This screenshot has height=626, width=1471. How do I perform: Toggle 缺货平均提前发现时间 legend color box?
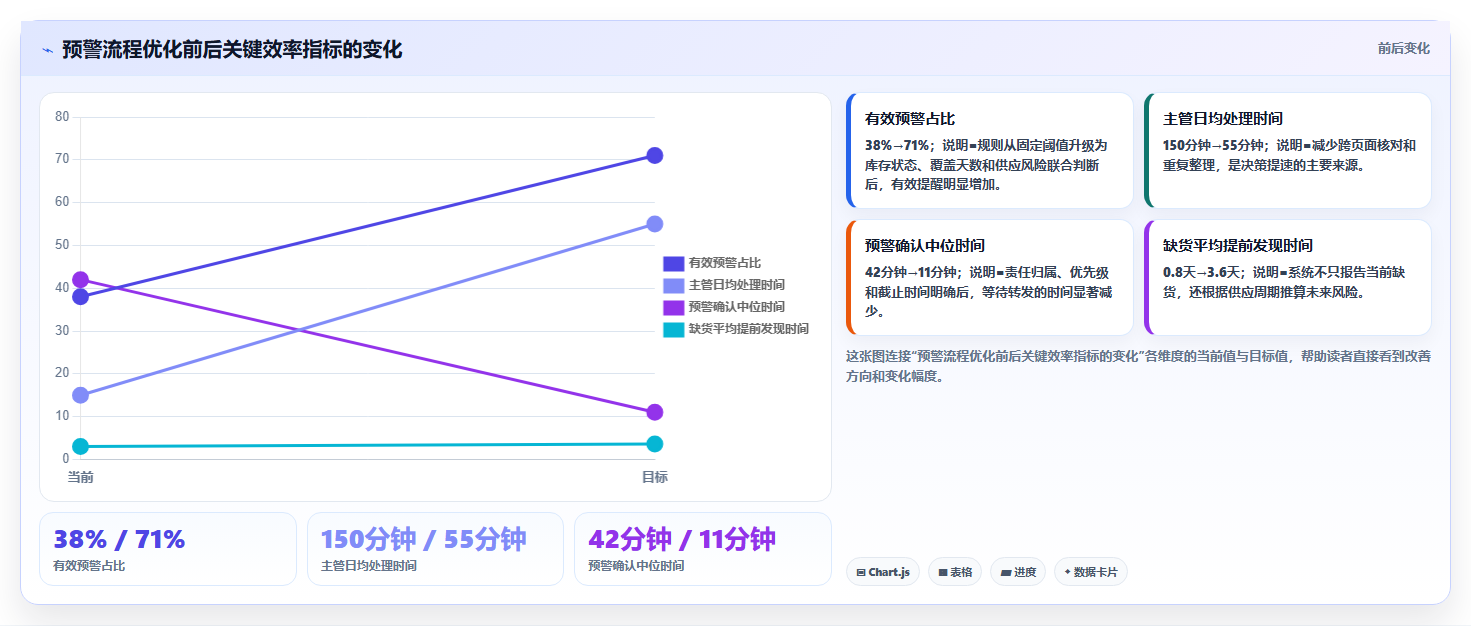(x=673, y=329)
